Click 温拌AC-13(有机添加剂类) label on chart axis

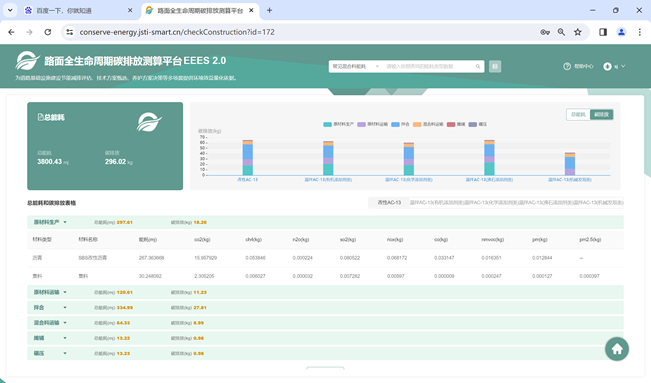tap(328, 179)
